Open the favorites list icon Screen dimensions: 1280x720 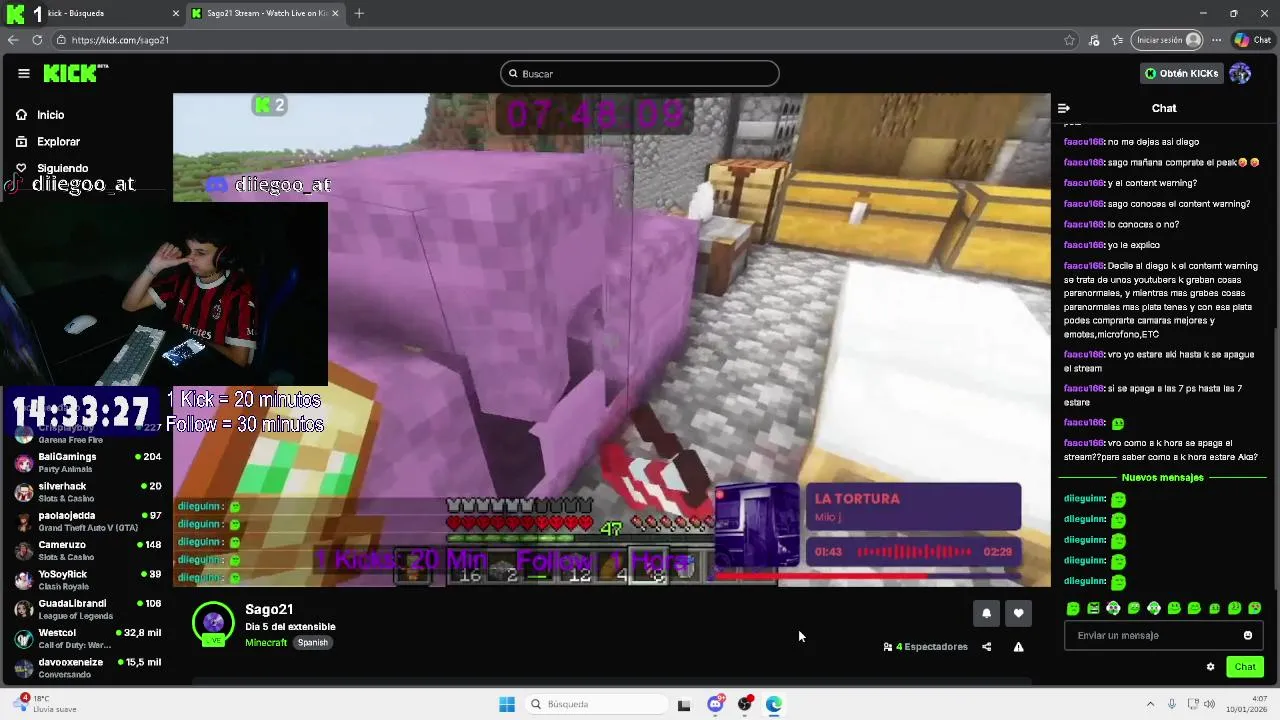[x=1118, y=40]
